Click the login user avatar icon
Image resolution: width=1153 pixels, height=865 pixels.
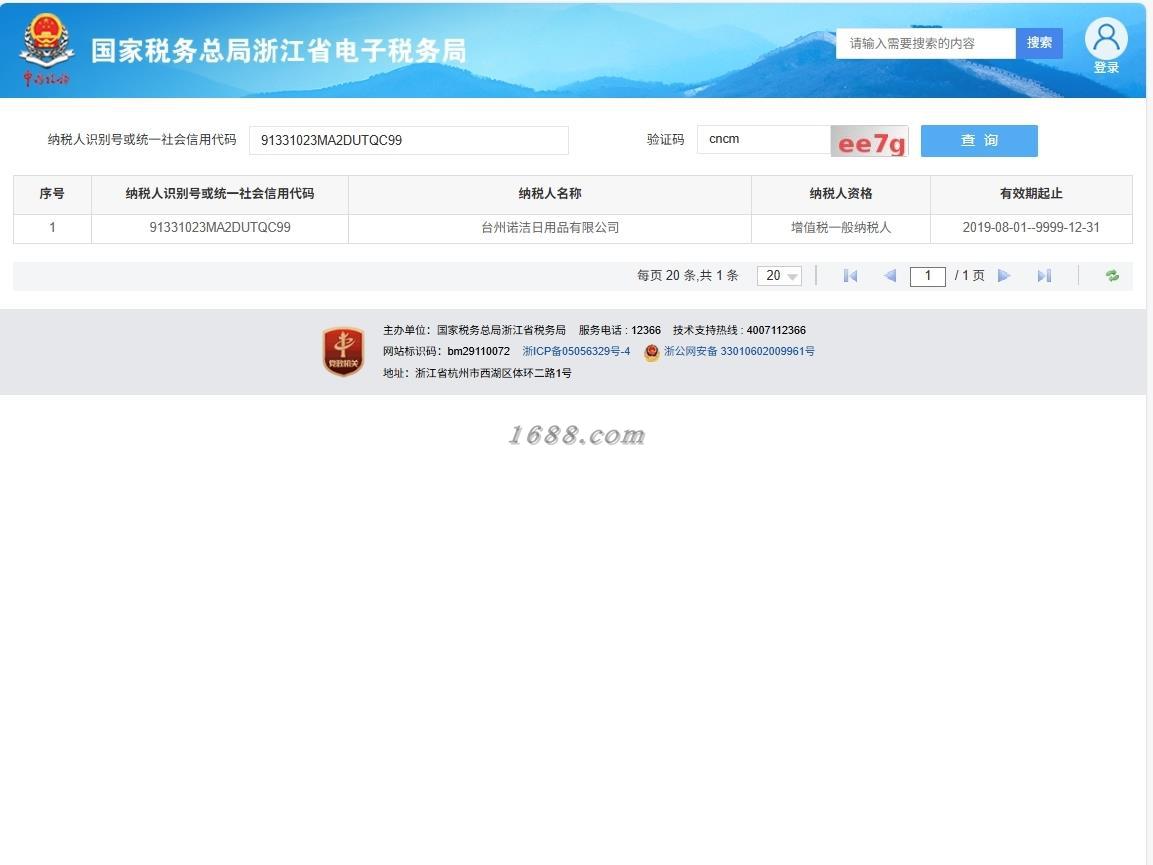pos(1106,38)
